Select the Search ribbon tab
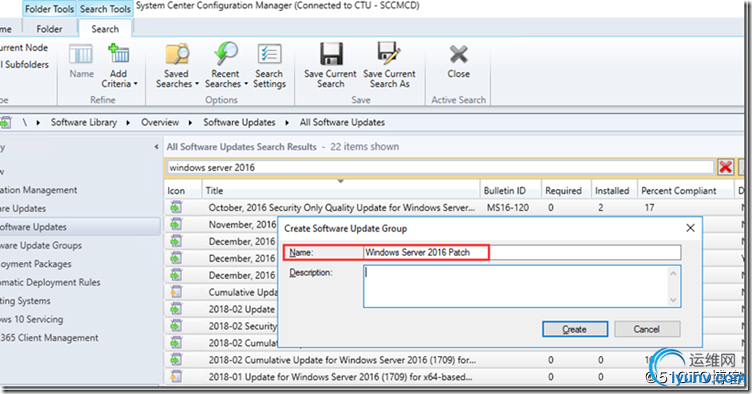The height and width of the screenshot is (394, 752). click(x=105, y=29)
